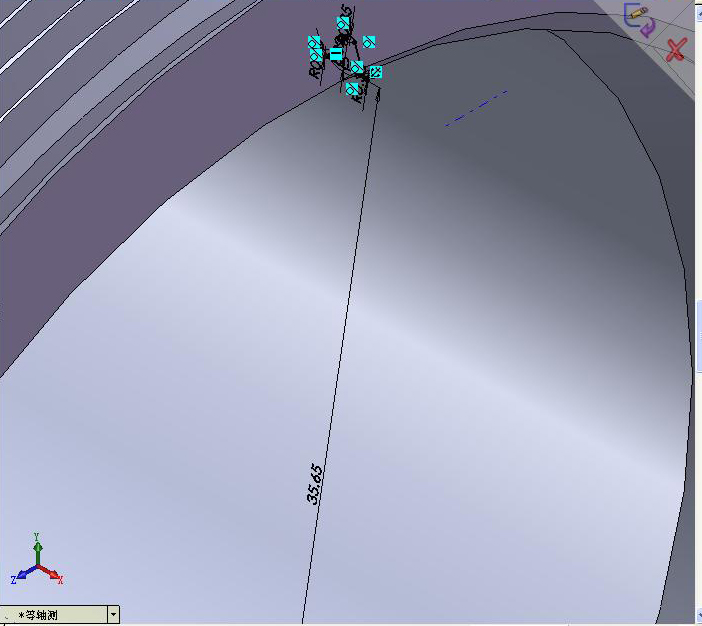The width and height of the screenshot is (702, 626).
Task: Select the blue dashed centerline in the sketch
Action: pos(476,108)
